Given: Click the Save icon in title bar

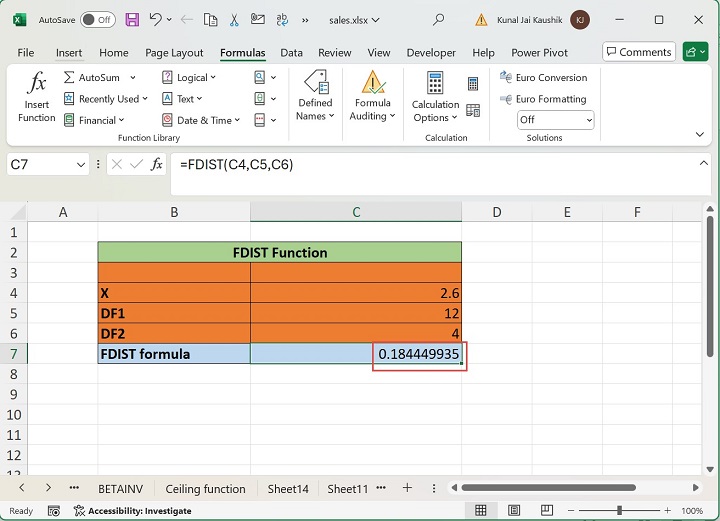Looking at the screenshot, I should click(x=130, y=19).
